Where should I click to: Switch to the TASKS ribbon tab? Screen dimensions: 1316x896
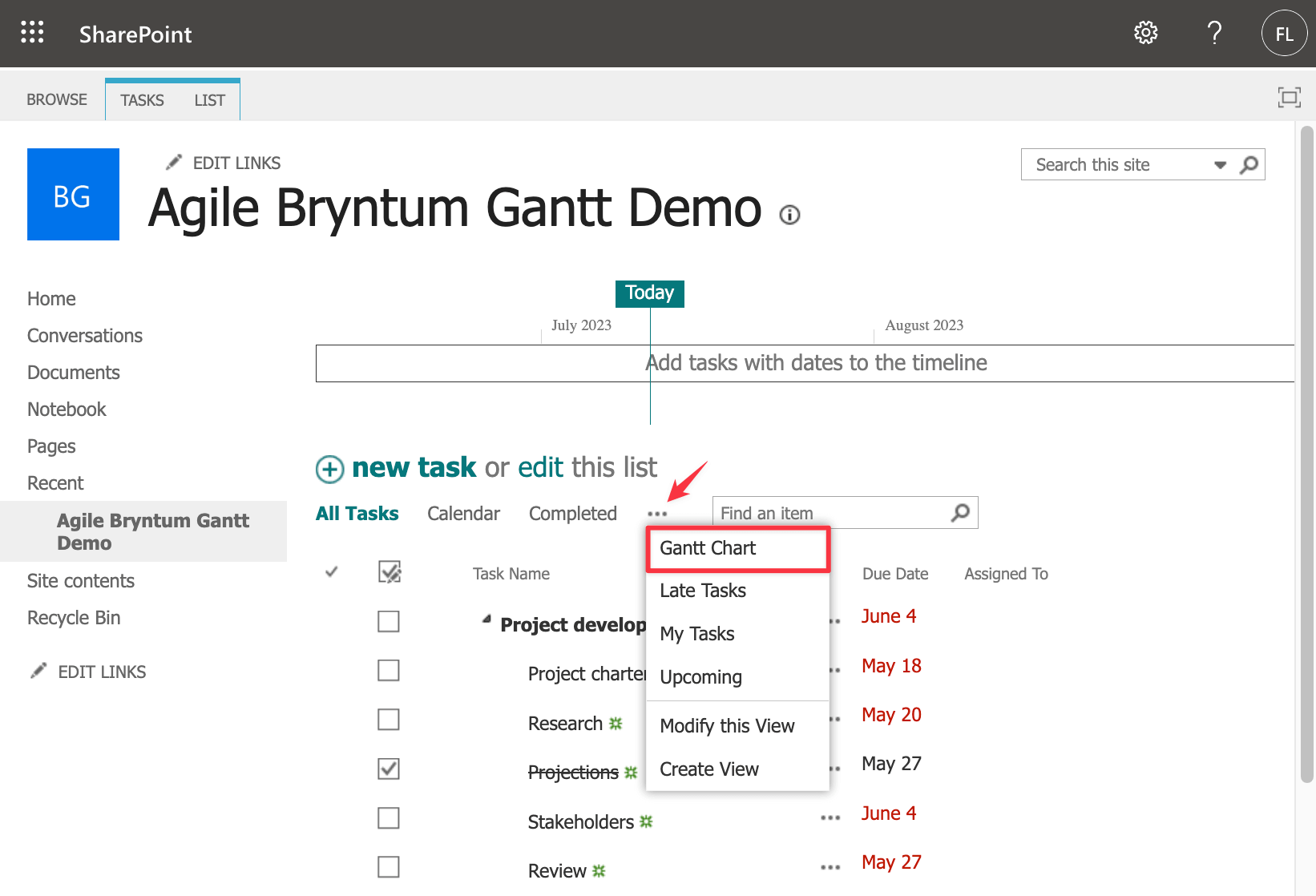[x=142, y=100]
